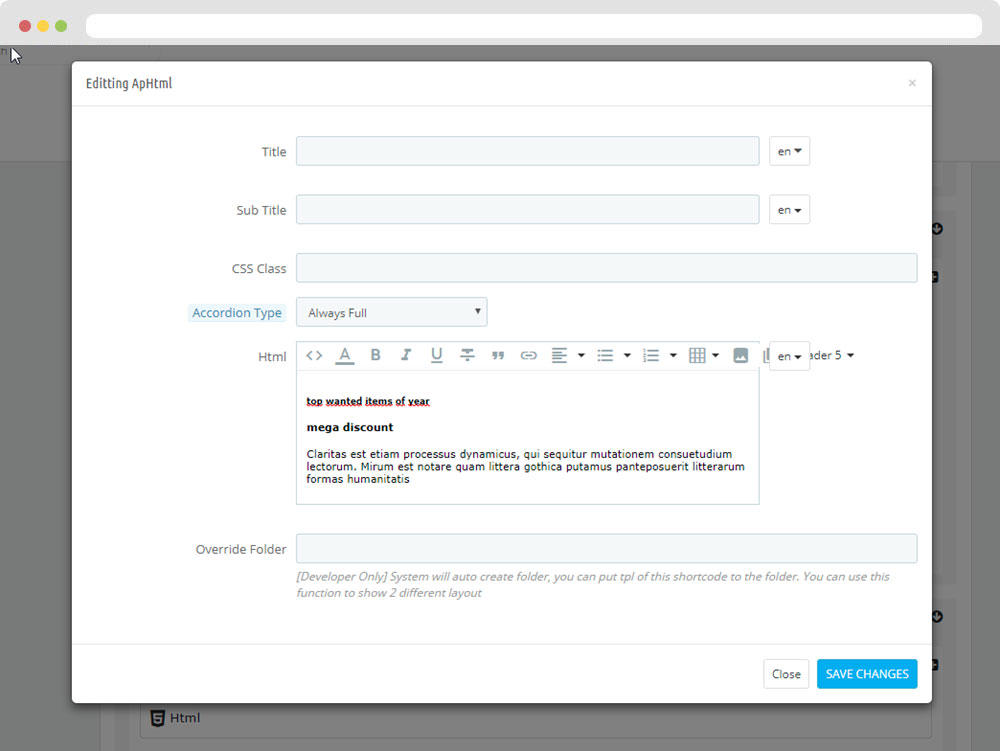Open Accordion Type select box
Screen dimensions: 1000x751
coord(392,312)
